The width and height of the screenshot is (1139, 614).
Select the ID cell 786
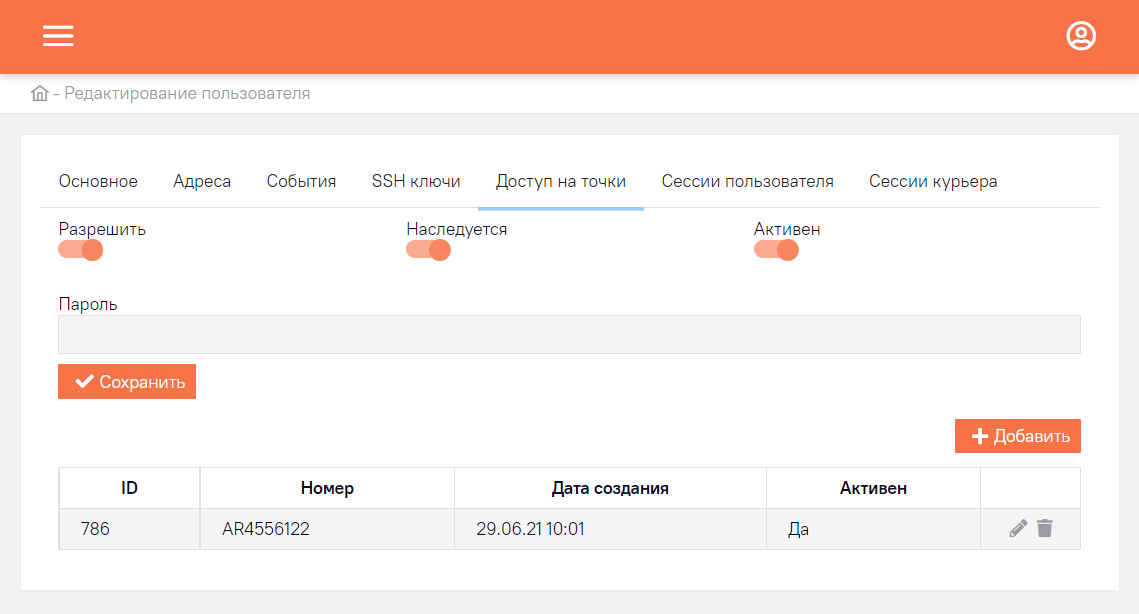point(129,529)
